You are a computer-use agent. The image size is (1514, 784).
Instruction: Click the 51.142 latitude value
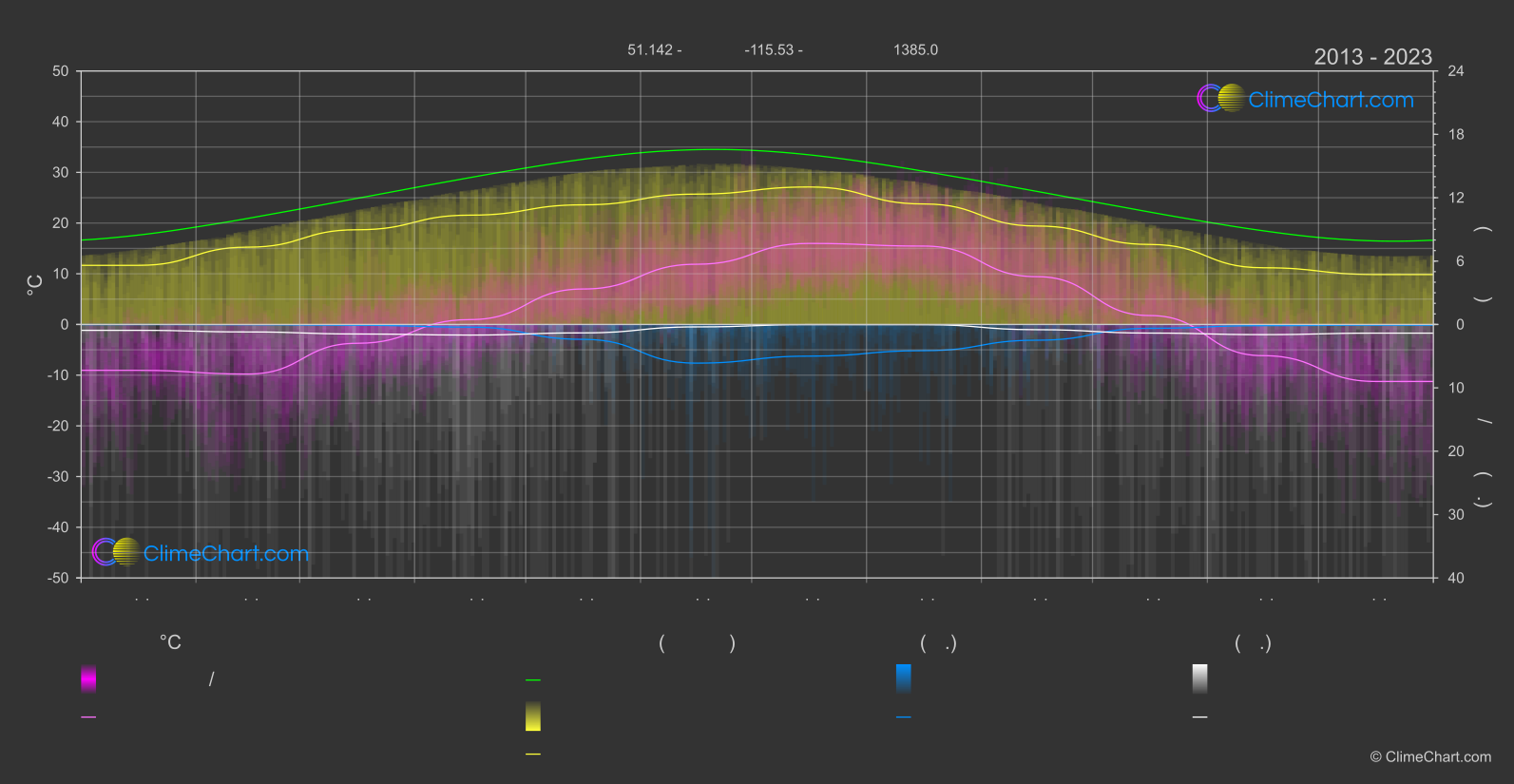coord(650,50)
